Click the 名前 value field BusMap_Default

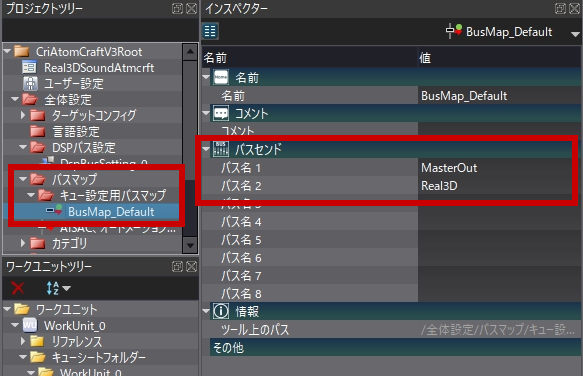point(499,96)
